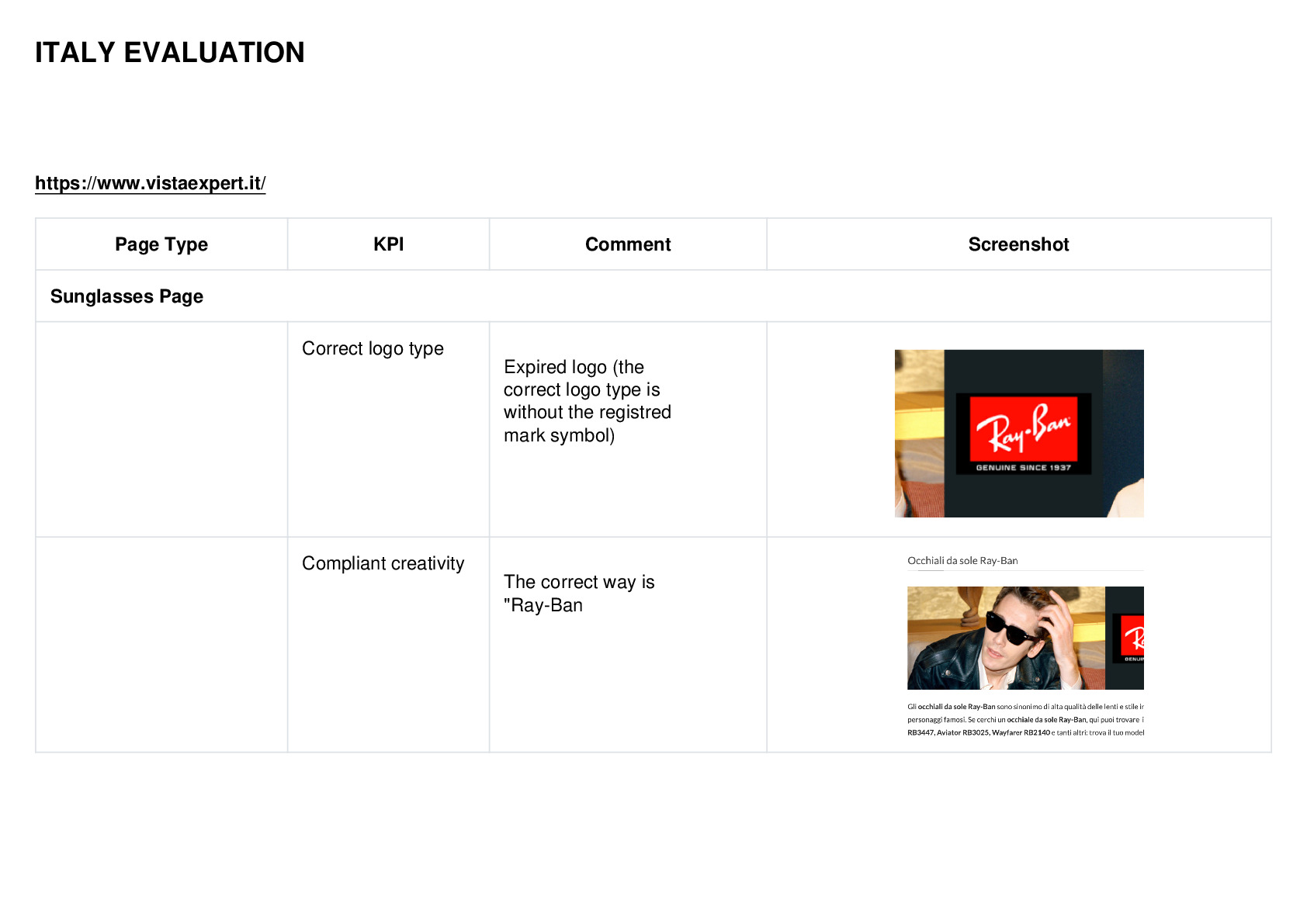Click the Sunglasses Page section row
This screenshot has height=924, width=1307.
coord(653,296)
